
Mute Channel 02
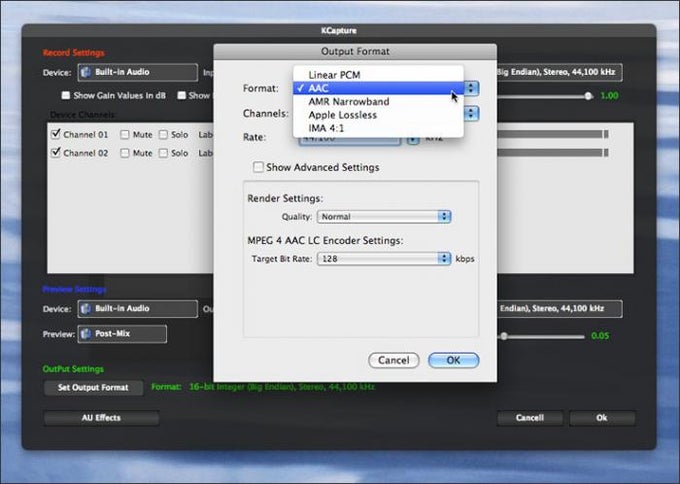(x=125, y=153)
